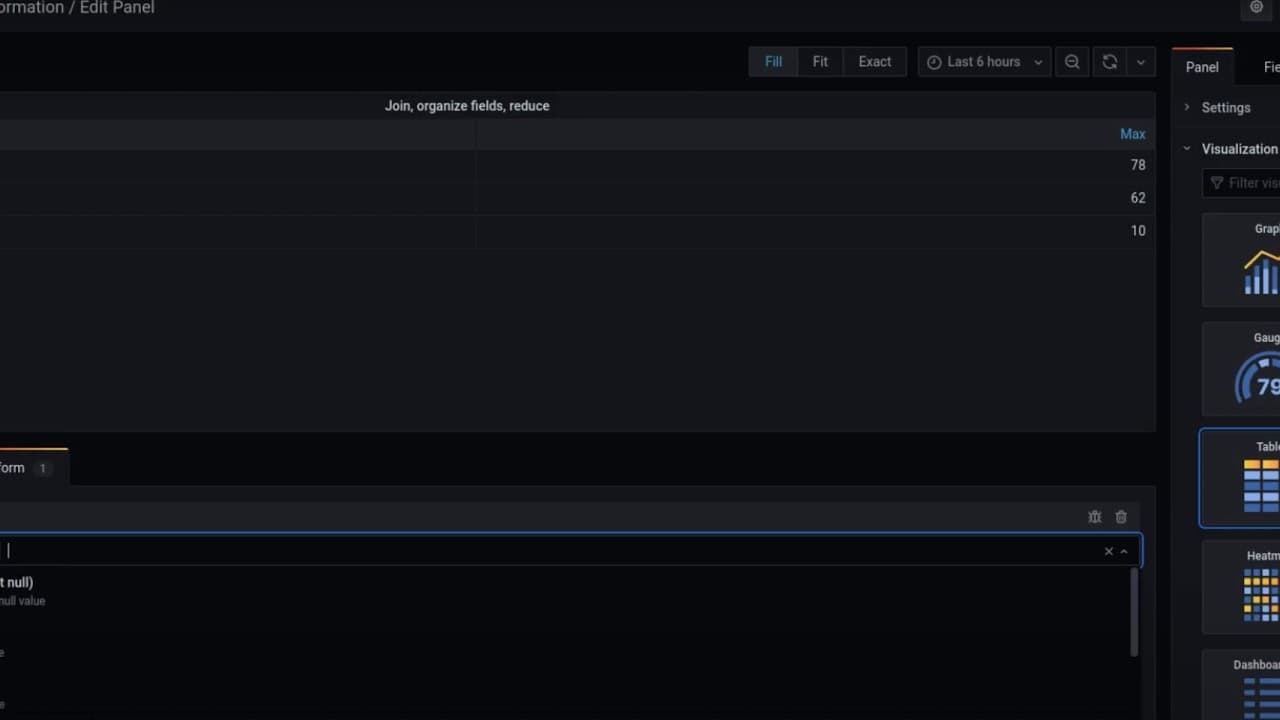Choose the Dashboard list visualization
This screenshot has width=1280, height=720.
click(1241, 685)
